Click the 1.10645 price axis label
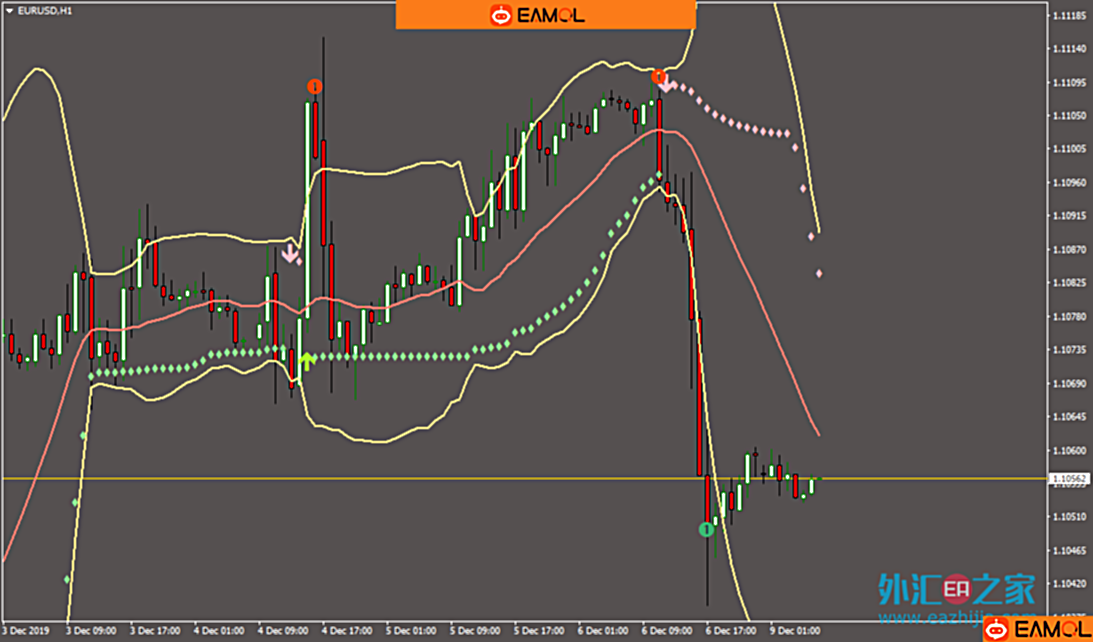Viewport: 1093px width, 642px height. click(x=1069, y=417)
